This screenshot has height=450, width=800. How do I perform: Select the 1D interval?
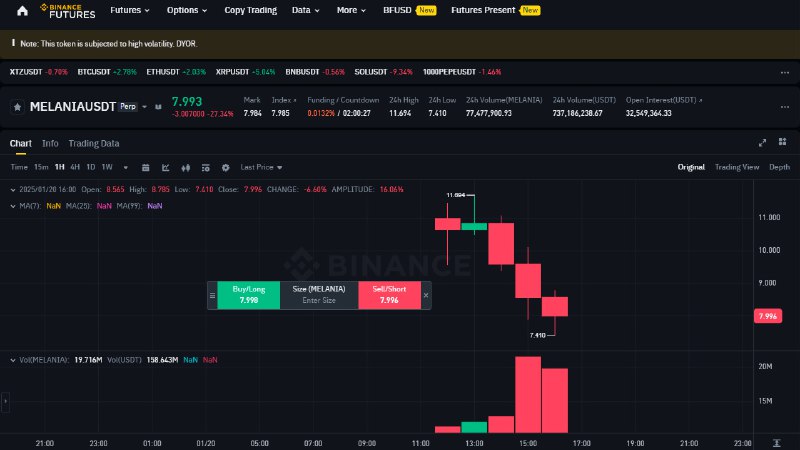click(91, 167)
